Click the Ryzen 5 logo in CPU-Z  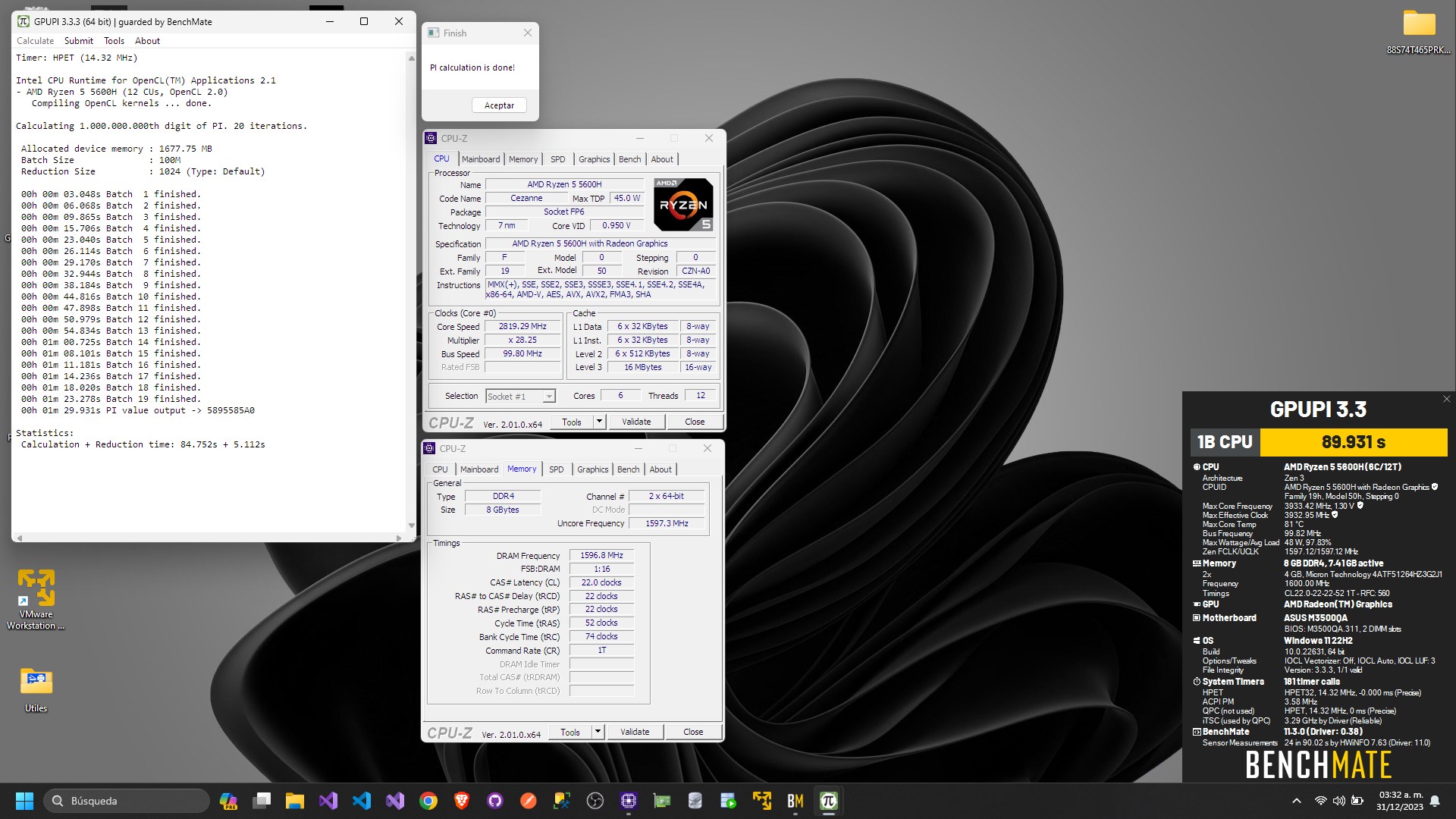click(683, 205)
